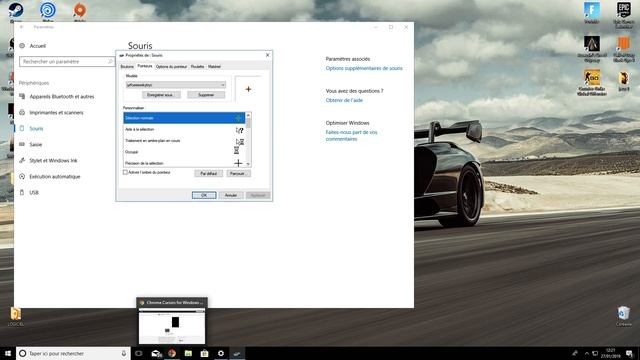This screenshot has width=640, height=360.
Task: Click the Par défaut button
Action: pyautogui.click(x=209, y=173)
